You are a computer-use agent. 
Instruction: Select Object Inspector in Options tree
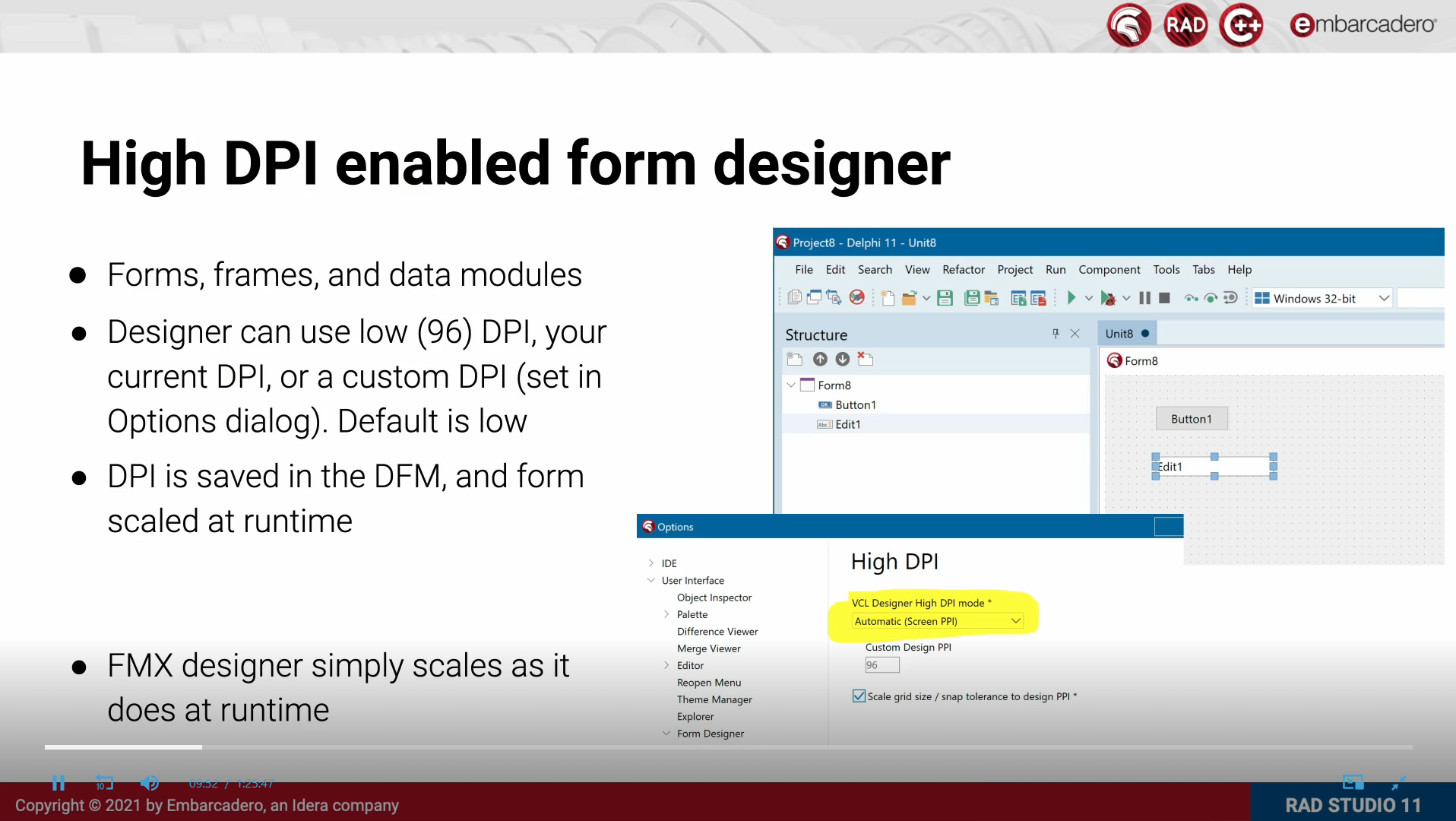(x=714, y=598)
